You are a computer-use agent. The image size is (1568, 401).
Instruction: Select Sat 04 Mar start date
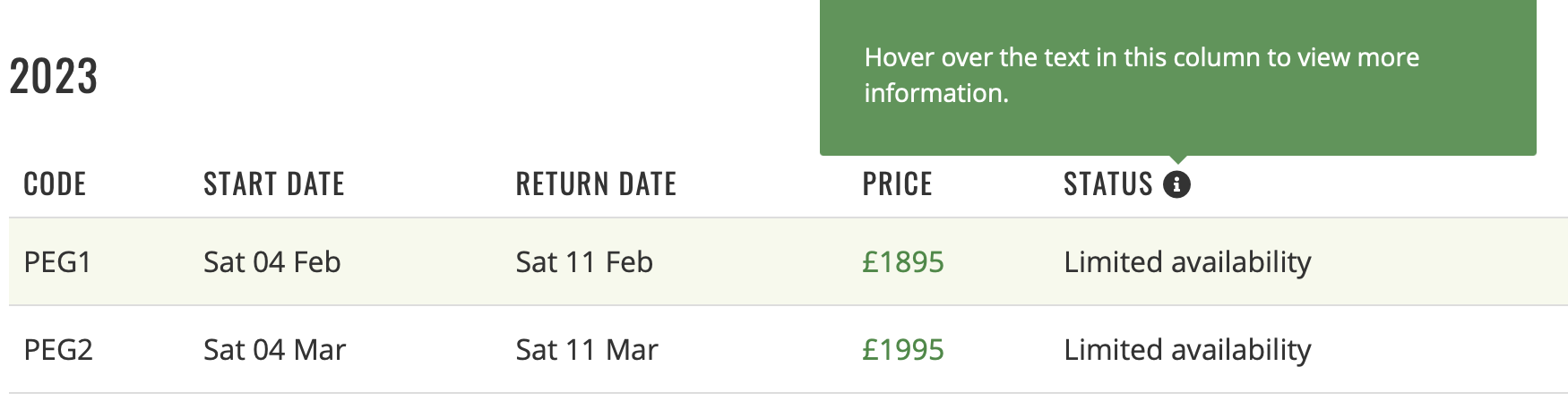(274, 350)
